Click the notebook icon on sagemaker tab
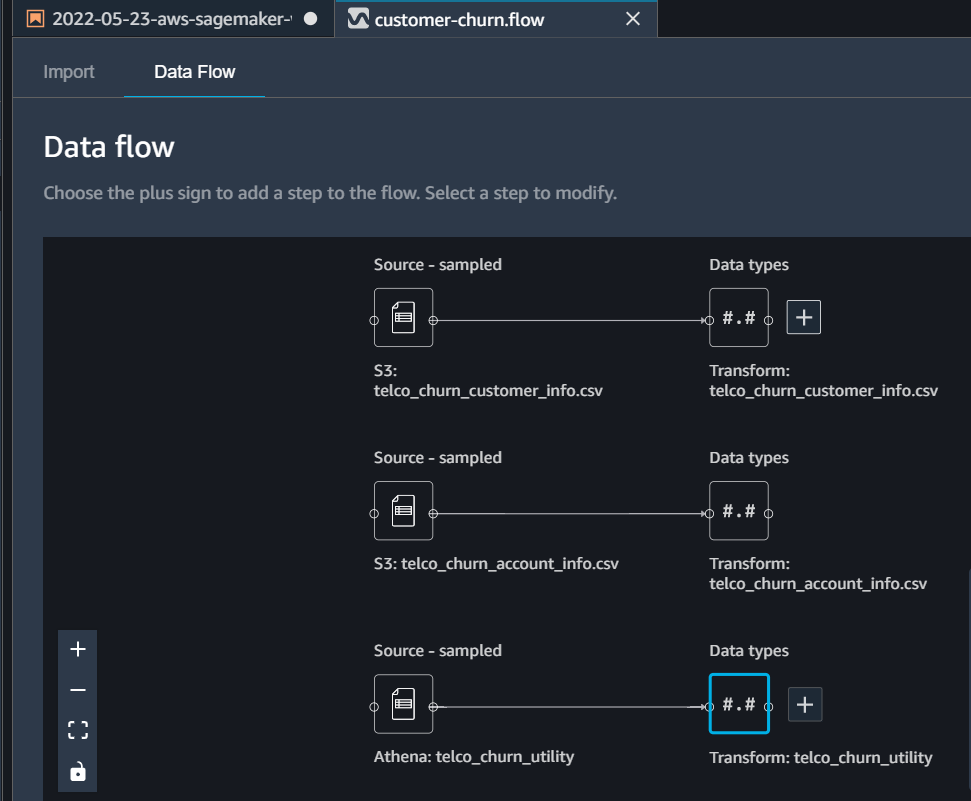 [x=35, y=19]
